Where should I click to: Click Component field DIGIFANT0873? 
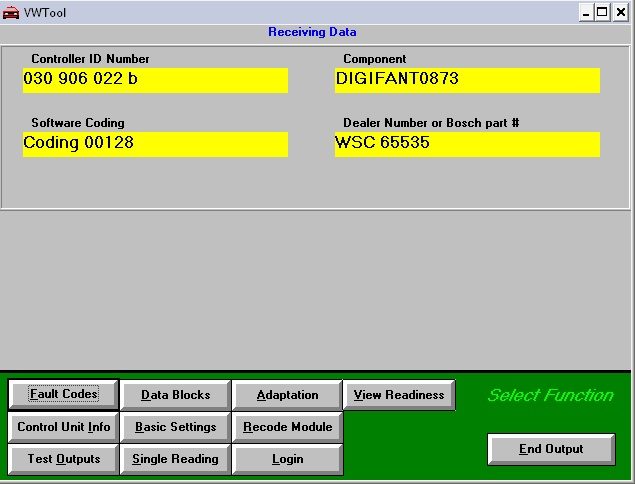click(467, 80)
